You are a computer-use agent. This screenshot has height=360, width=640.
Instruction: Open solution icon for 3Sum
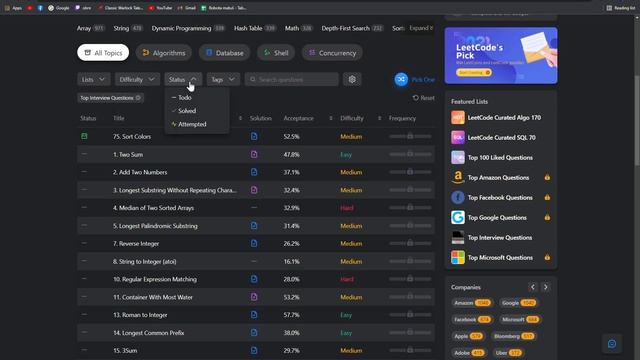254,350
